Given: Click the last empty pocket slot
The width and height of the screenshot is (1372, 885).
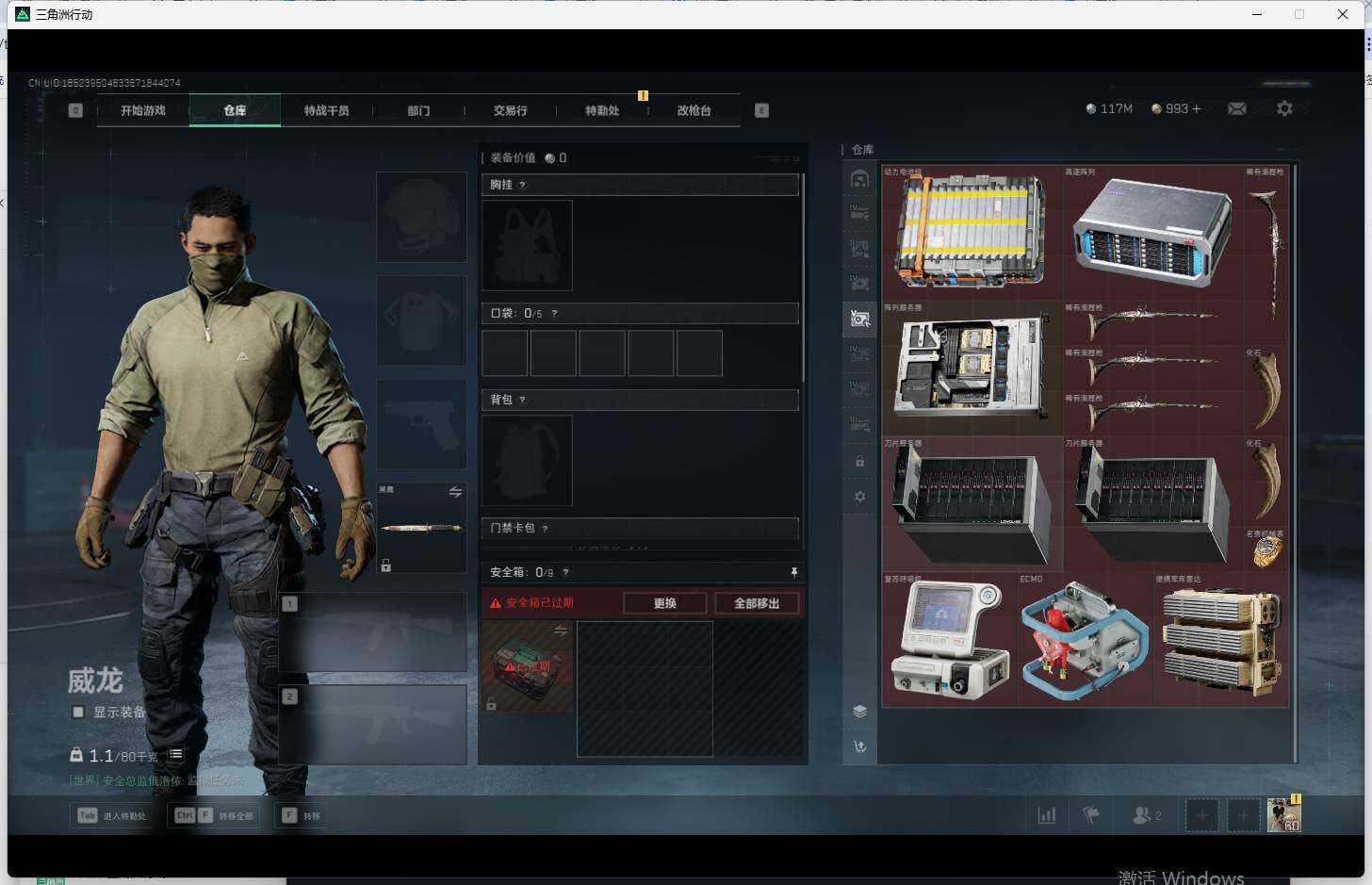Looking at the screenshot, I should pyautogui.click(x=699, y=353).
